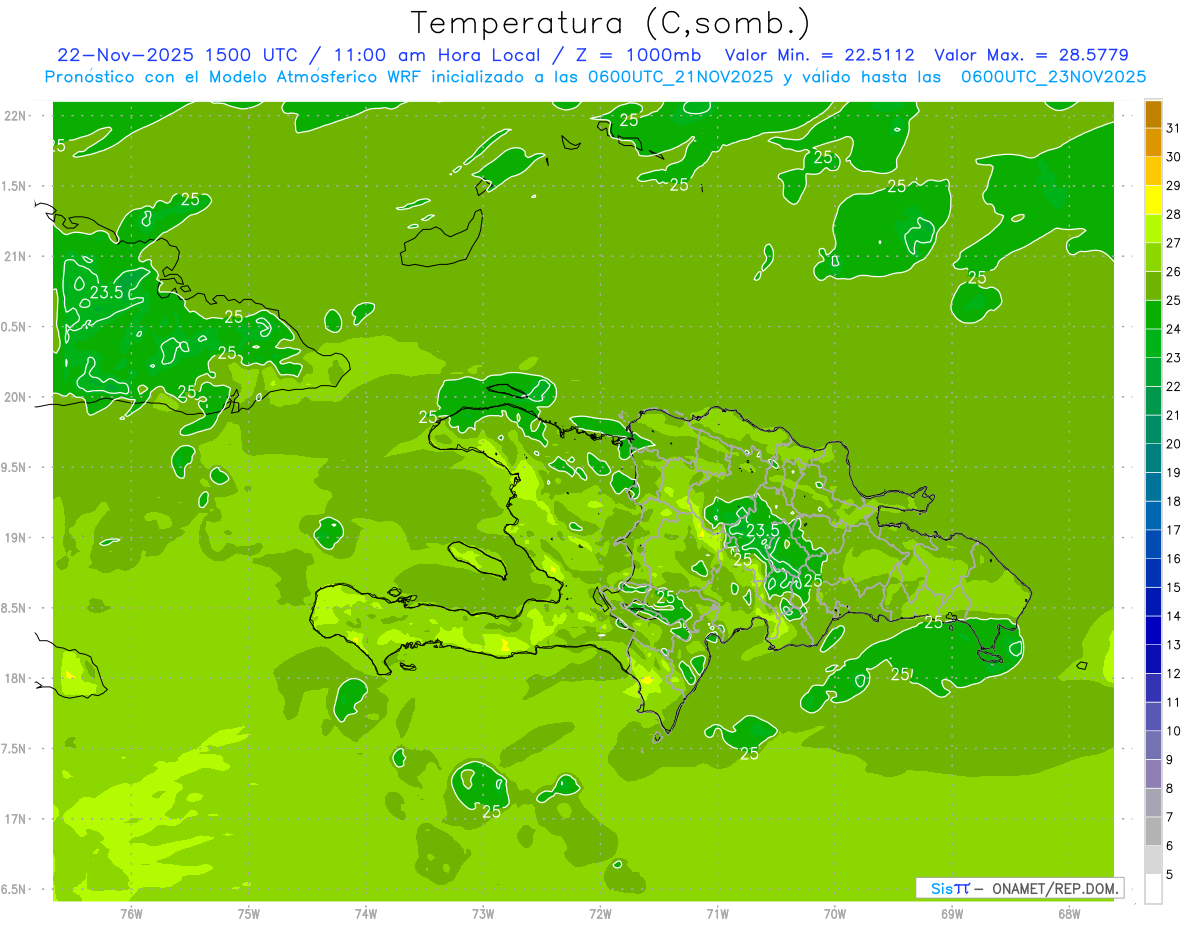Click the 23.5 contour label over Dominican Republic
This screenshot has height=927, width=1200.
coord(763,530)
